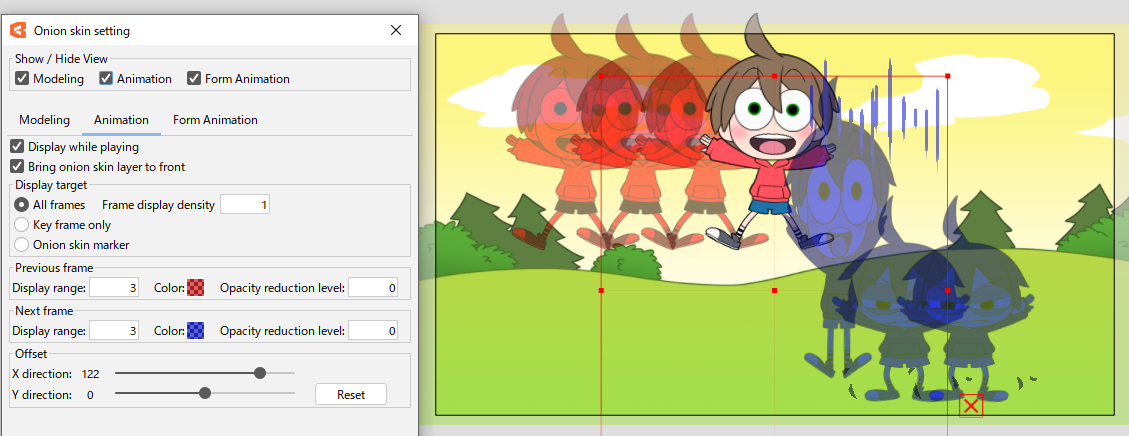
Task: Click Next frame Opacity reduction level field
Action: [x=373, y=331]
